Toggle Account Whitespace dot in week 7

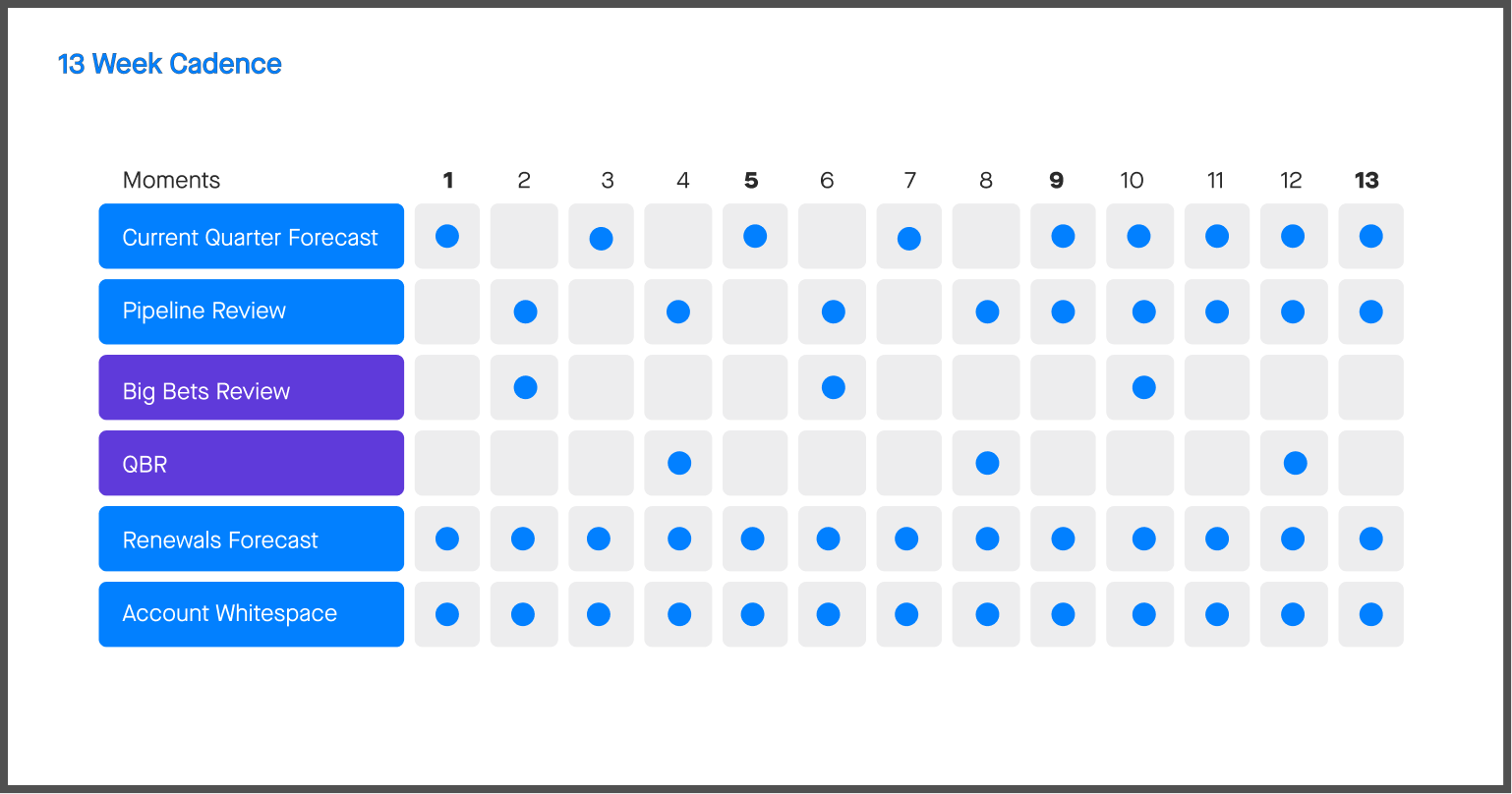906,614
